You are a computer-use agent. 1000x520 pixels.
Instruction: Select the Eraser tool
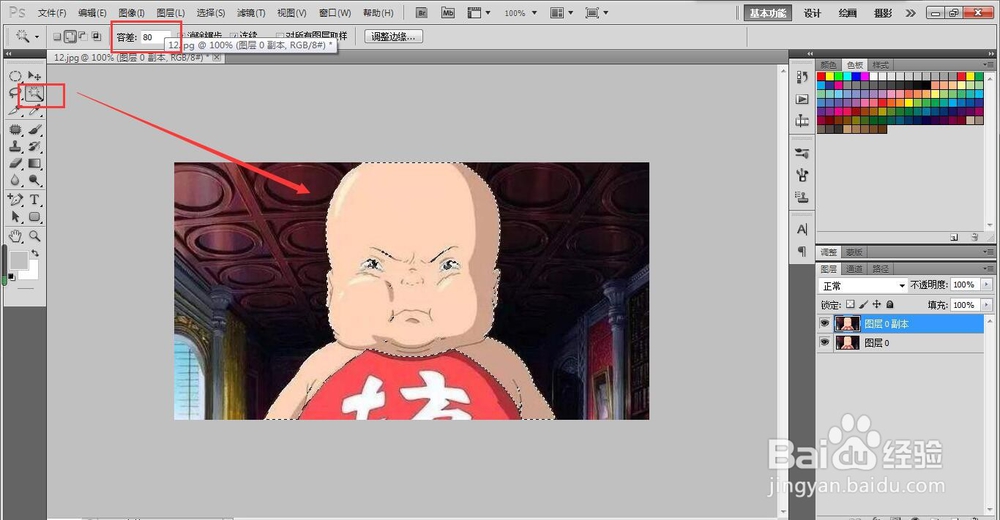(x=15, y=163)
